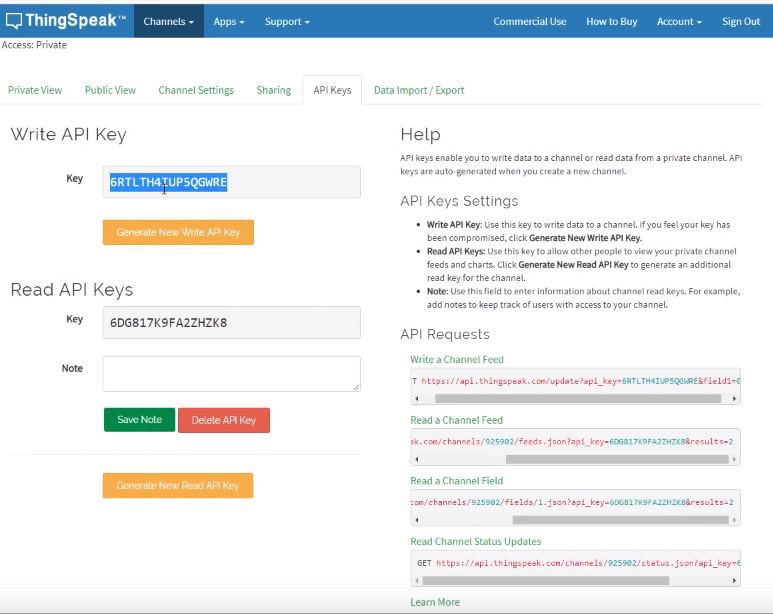
Task: Click Read Channel Status Updates scrollbar thumb
Action: [x=546, y=580]
